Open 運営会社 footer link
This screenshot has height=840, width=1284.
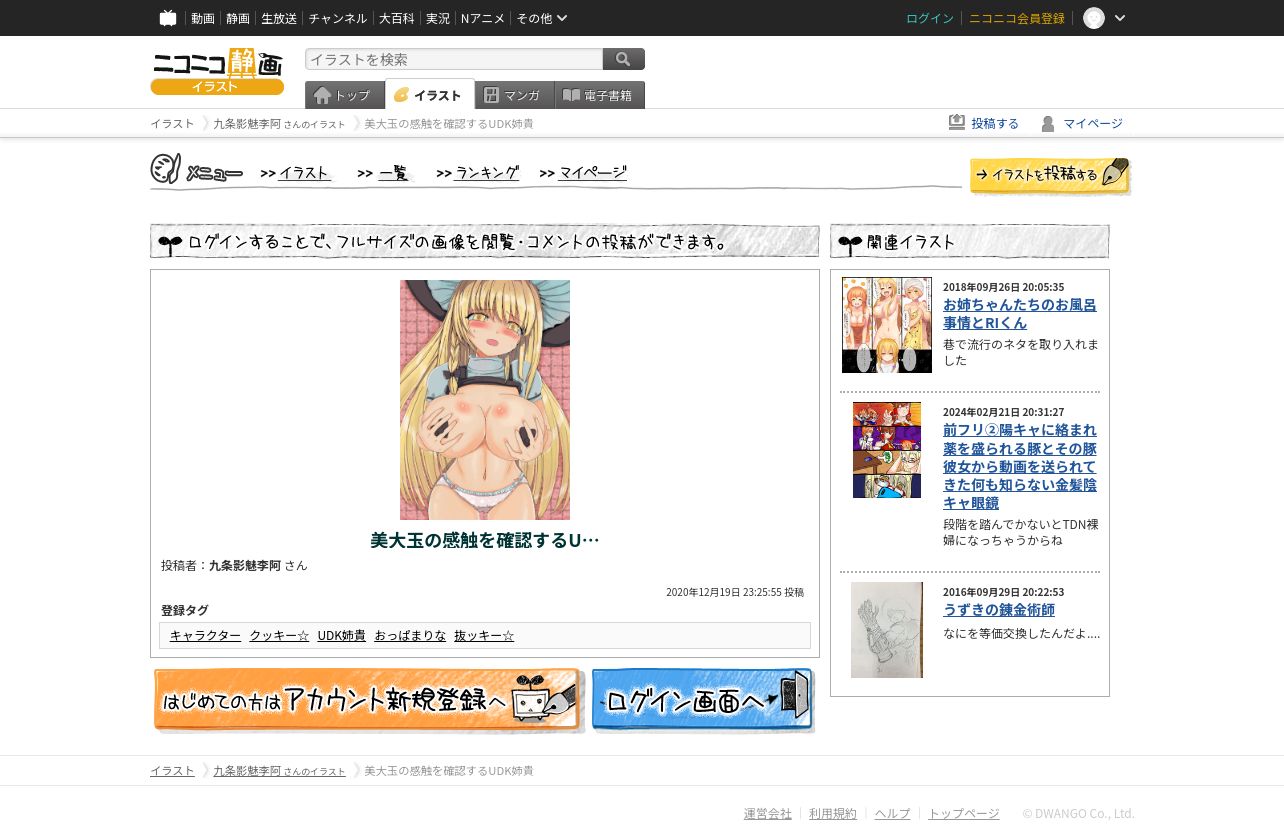(x=768, y=814)
